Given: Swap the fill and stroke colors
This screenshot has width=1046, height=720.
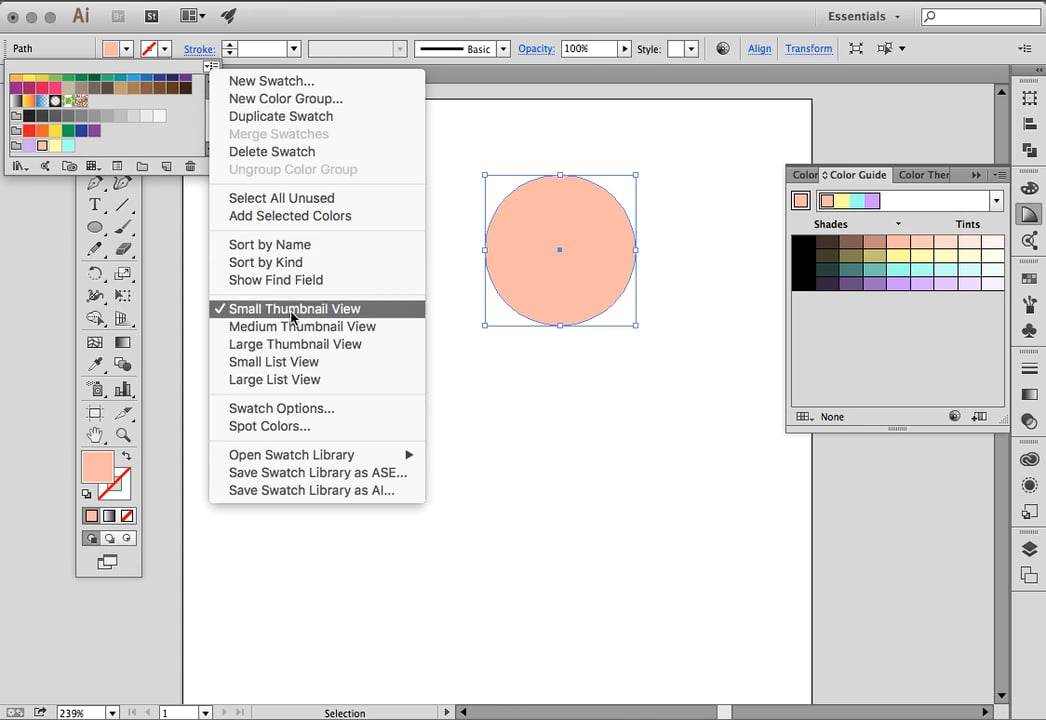Looking at the screenshot, I should click(126, 455).
